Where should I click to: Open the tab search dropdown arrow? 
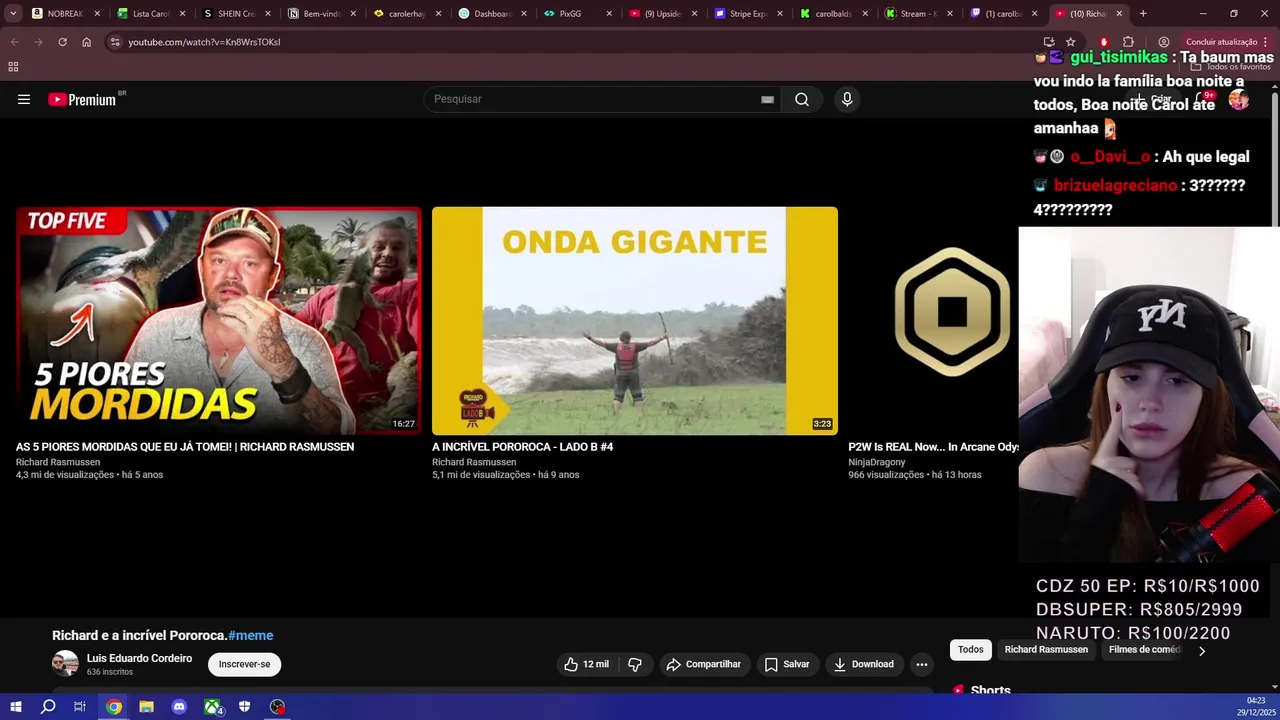tap(14, 14)
